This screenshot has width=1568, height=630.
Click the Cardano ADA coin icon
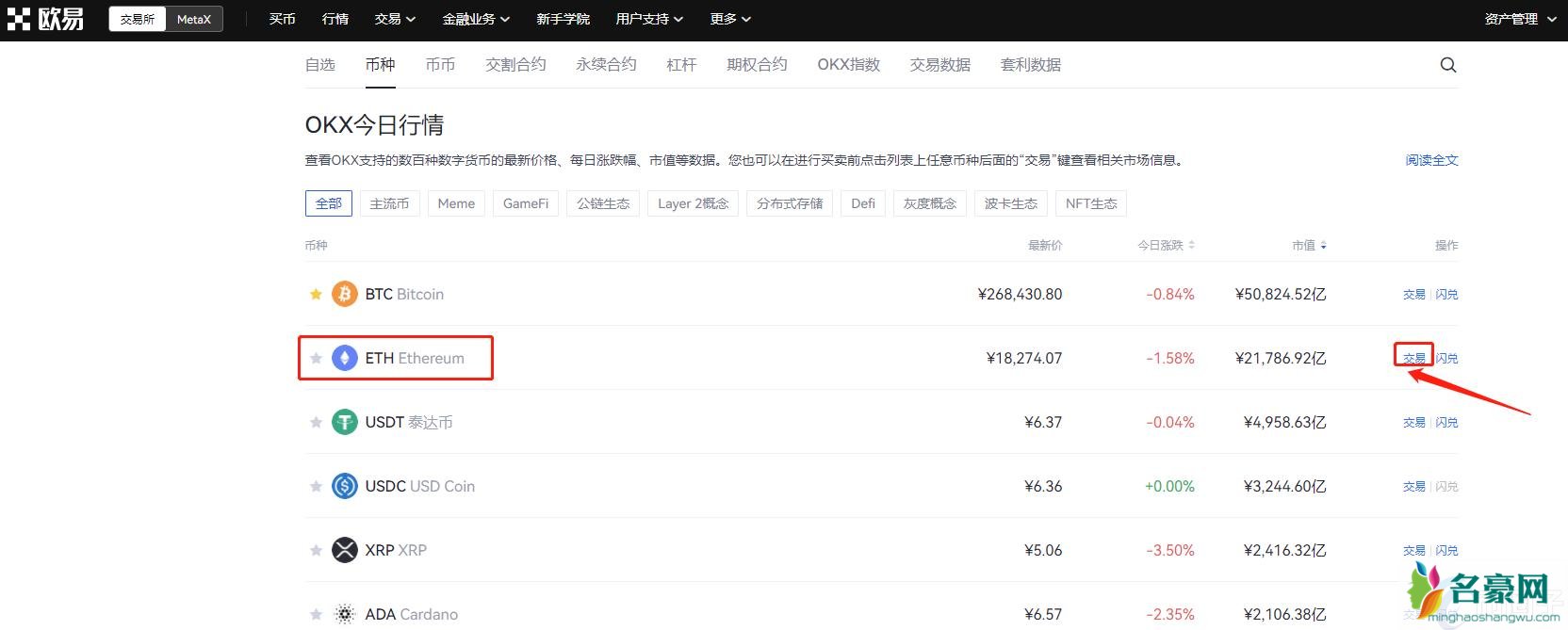pos(345,614)
